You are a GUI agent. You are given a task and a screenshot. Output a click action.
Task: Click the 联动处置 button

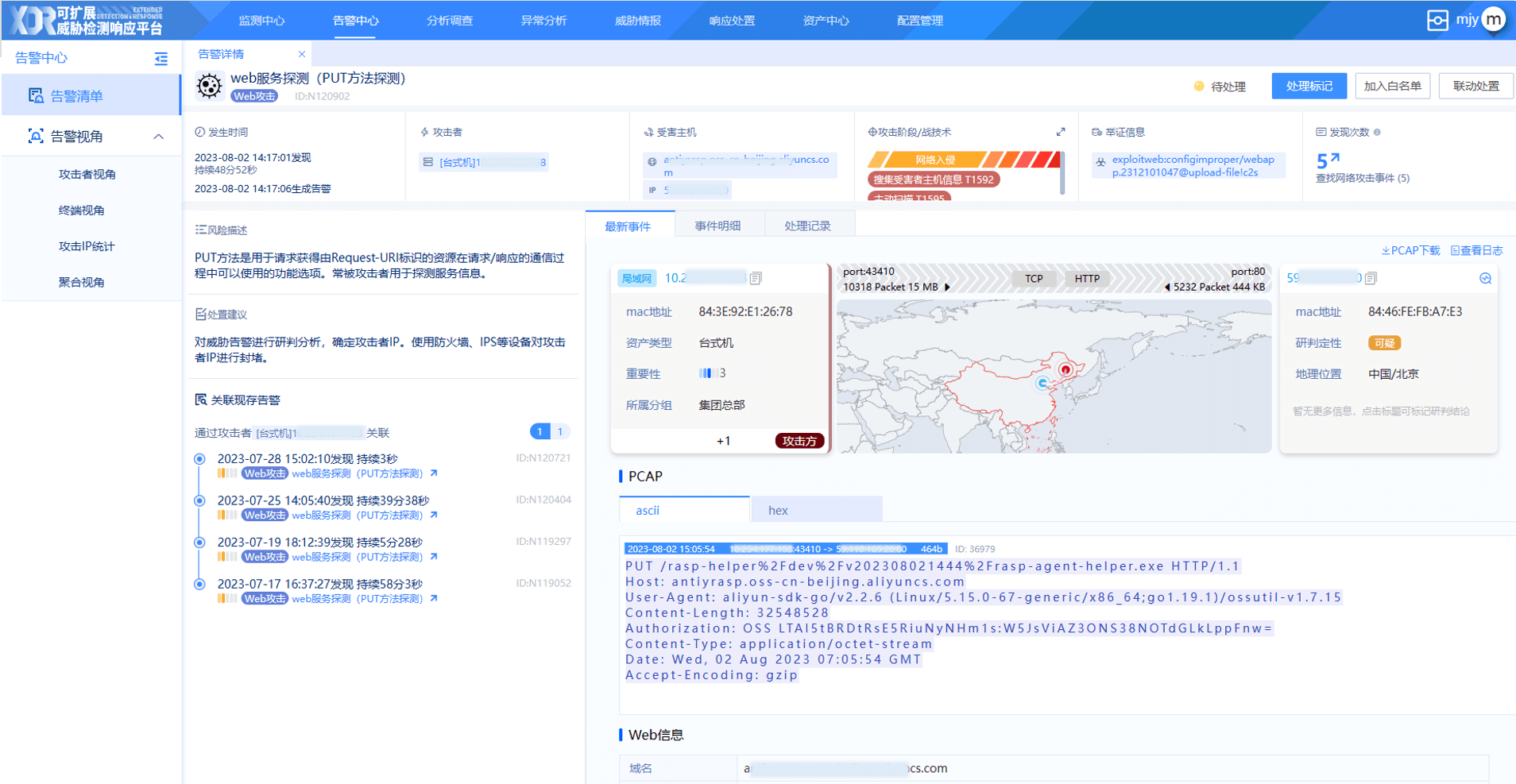[1475, 86]
